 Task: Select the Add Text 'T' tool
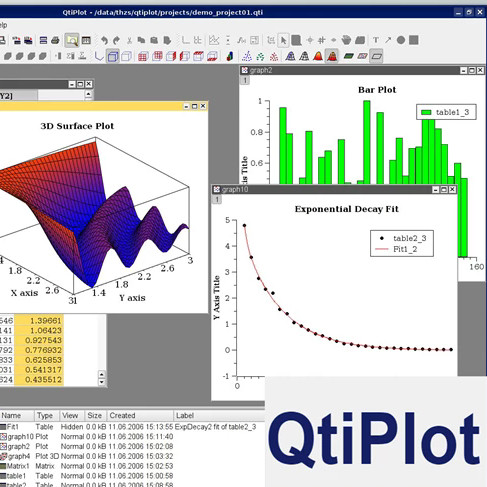tap(376, 40)
